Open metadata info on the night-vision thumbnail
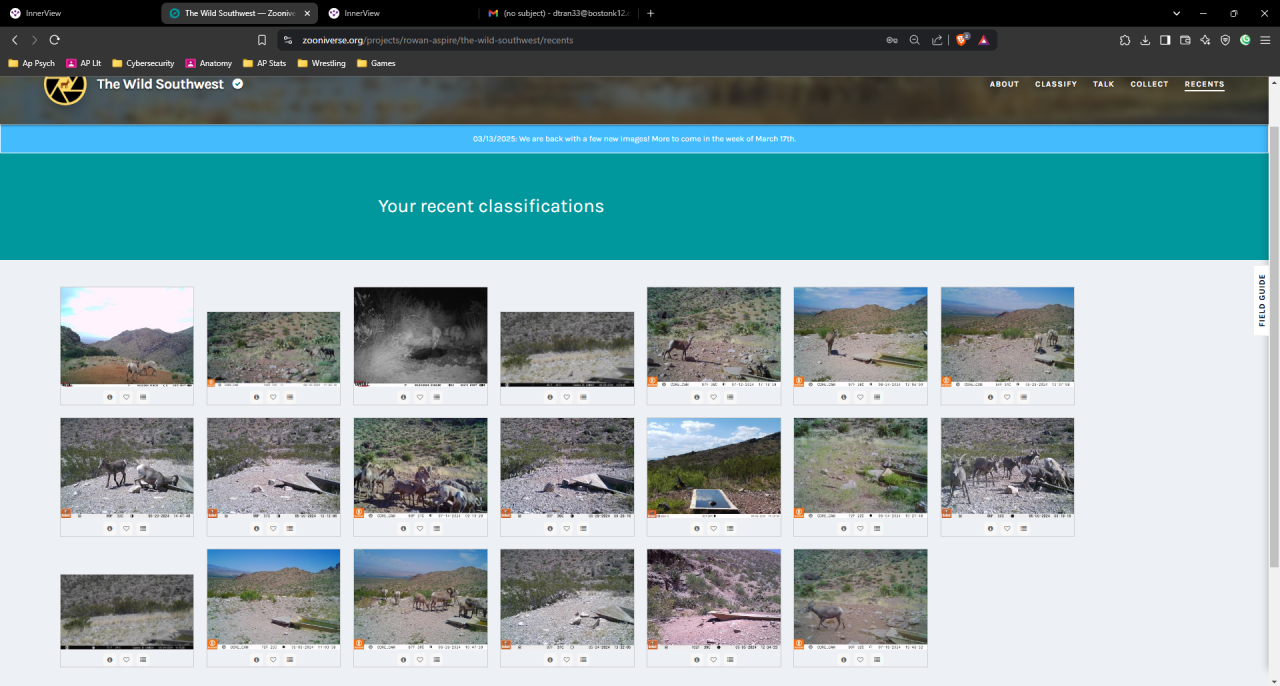 tap(403, 397)
